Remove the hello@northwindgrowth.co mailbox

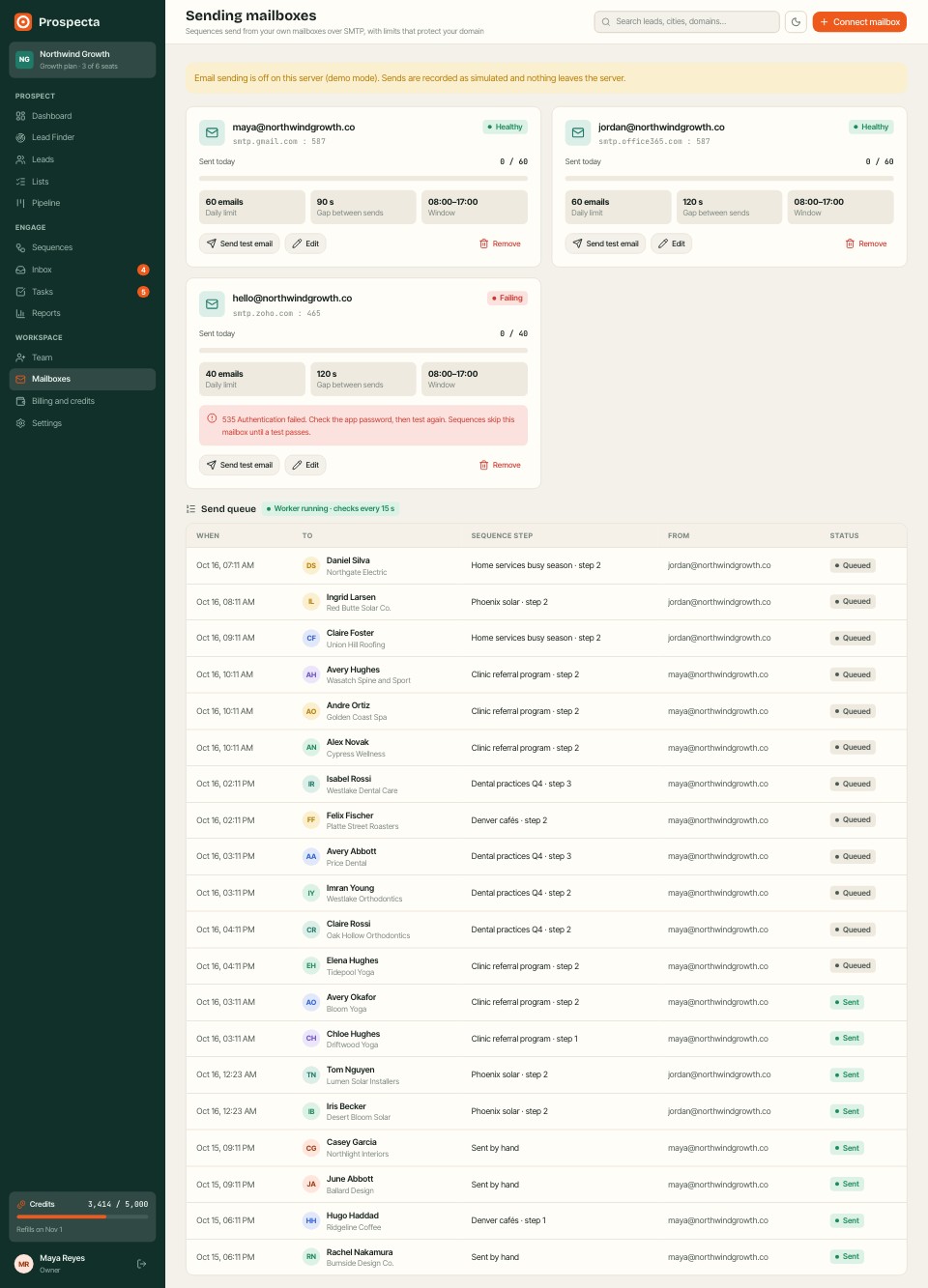pyautogui.click(x=501, y=465)
